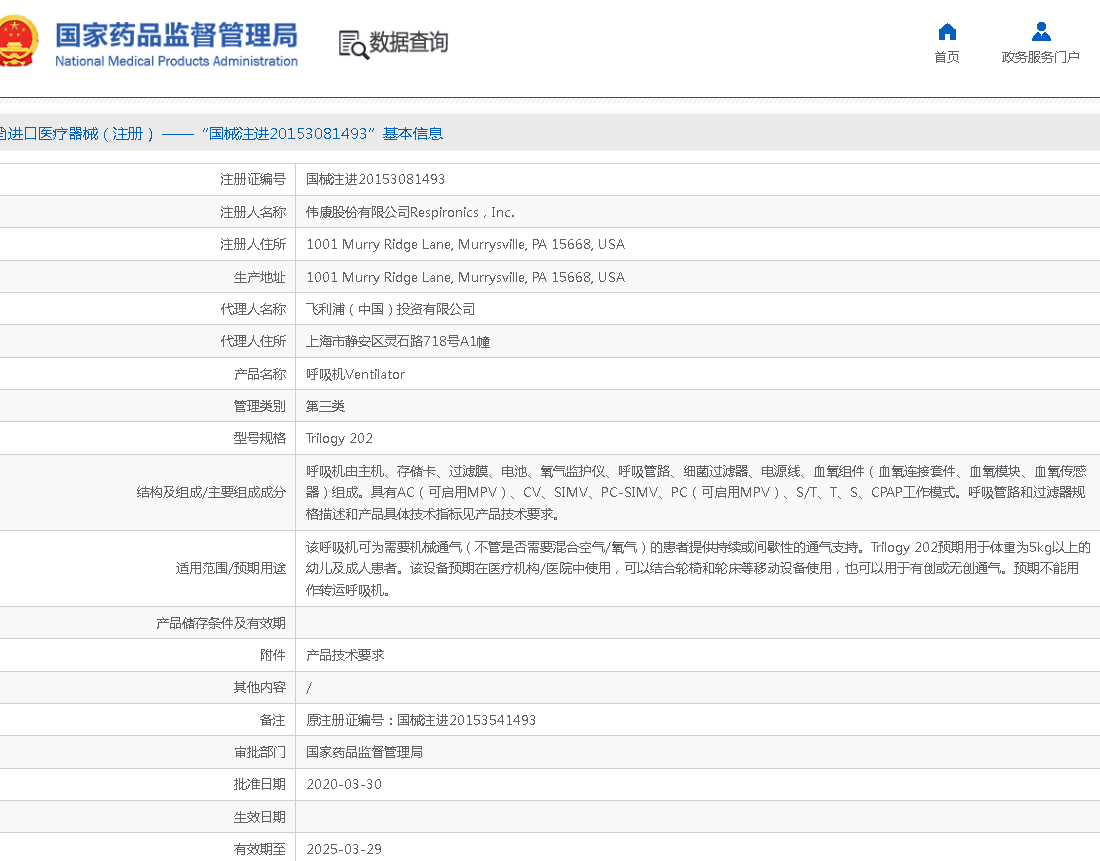This screenshot has width=1100, height=861.
Task: Open the 产品技术要求 attachment
Action: click(x=344, y=655)
